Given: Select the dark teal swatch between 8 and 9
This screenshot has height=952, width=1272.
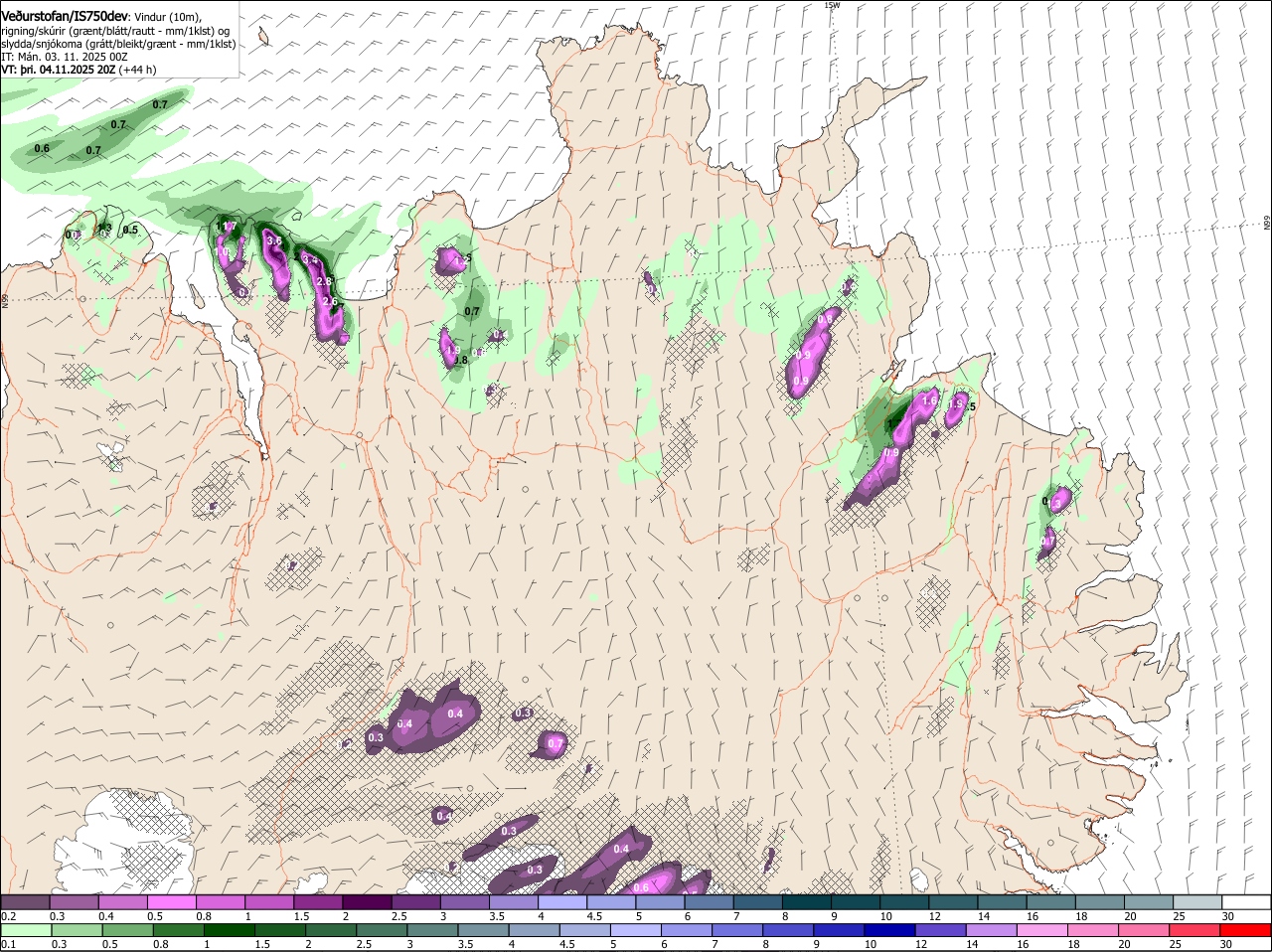Looking at the screenshot, I should tap(806, 901).
